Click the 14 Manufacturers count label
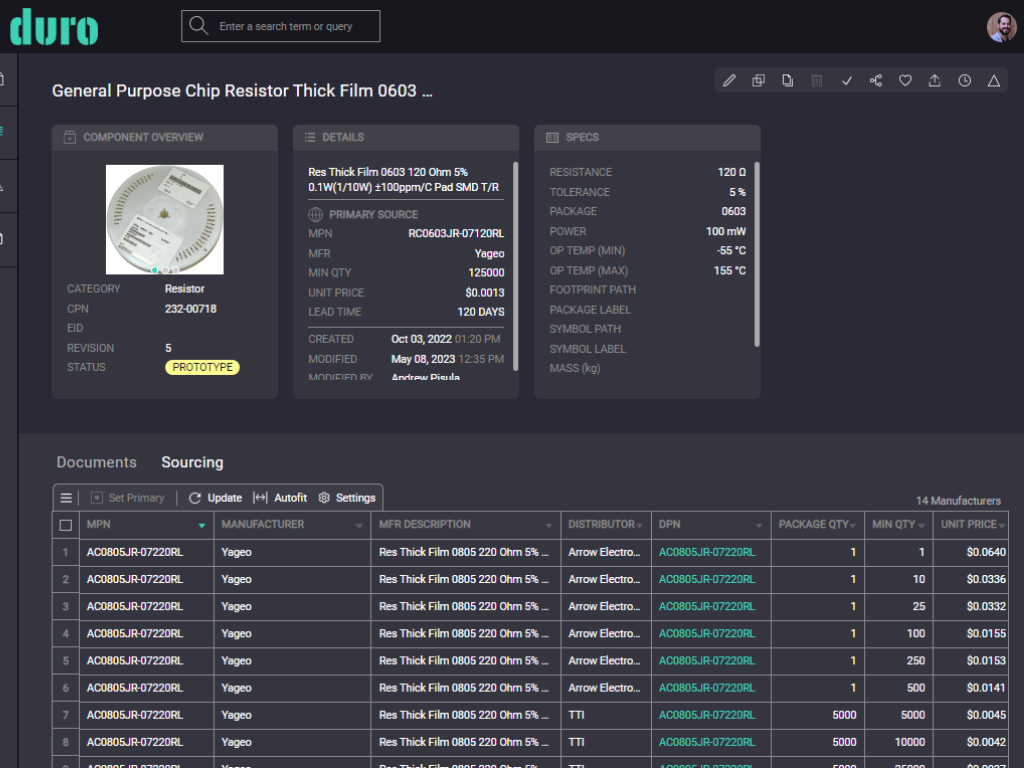The width and height of the screenshot is (1024, 768). pos(958,500)
